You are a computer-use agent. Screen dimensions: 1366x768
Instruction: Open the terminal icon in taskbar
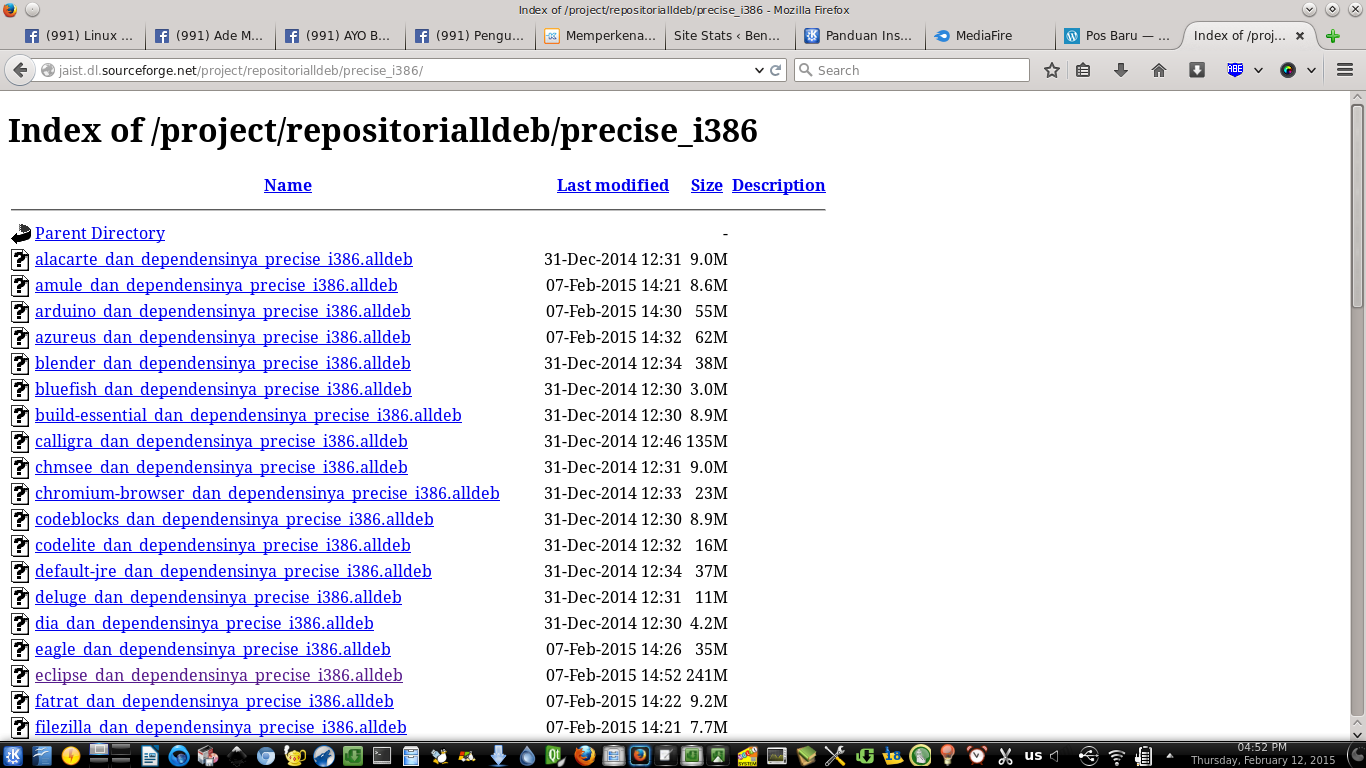tap(382, 755)
